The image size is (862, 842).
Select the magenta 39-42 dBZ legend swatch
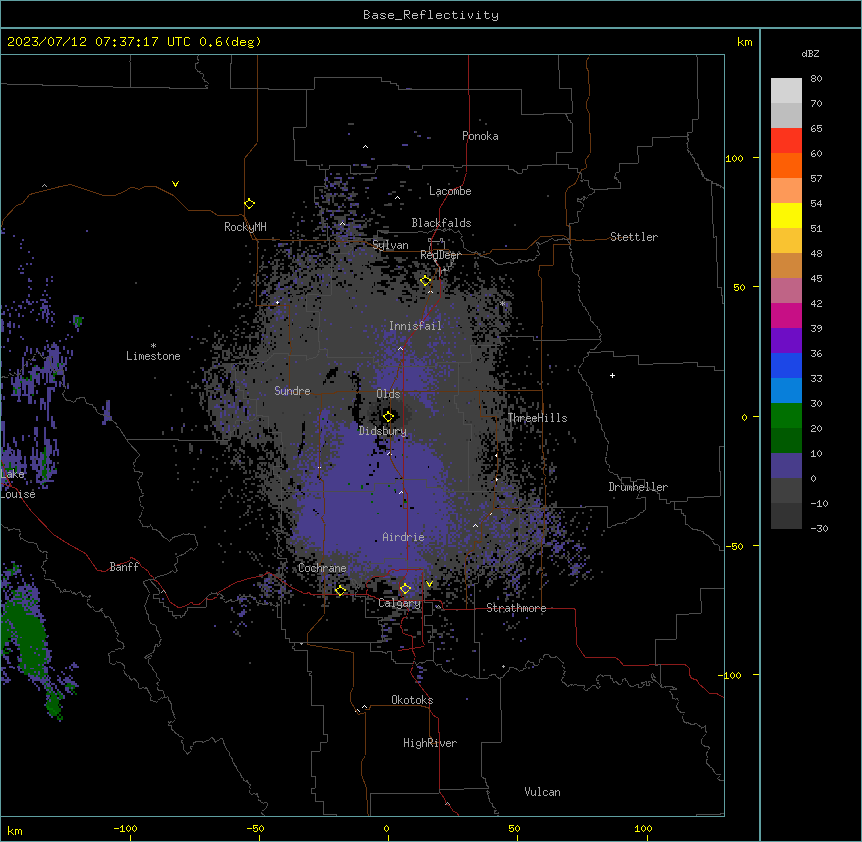786,315
